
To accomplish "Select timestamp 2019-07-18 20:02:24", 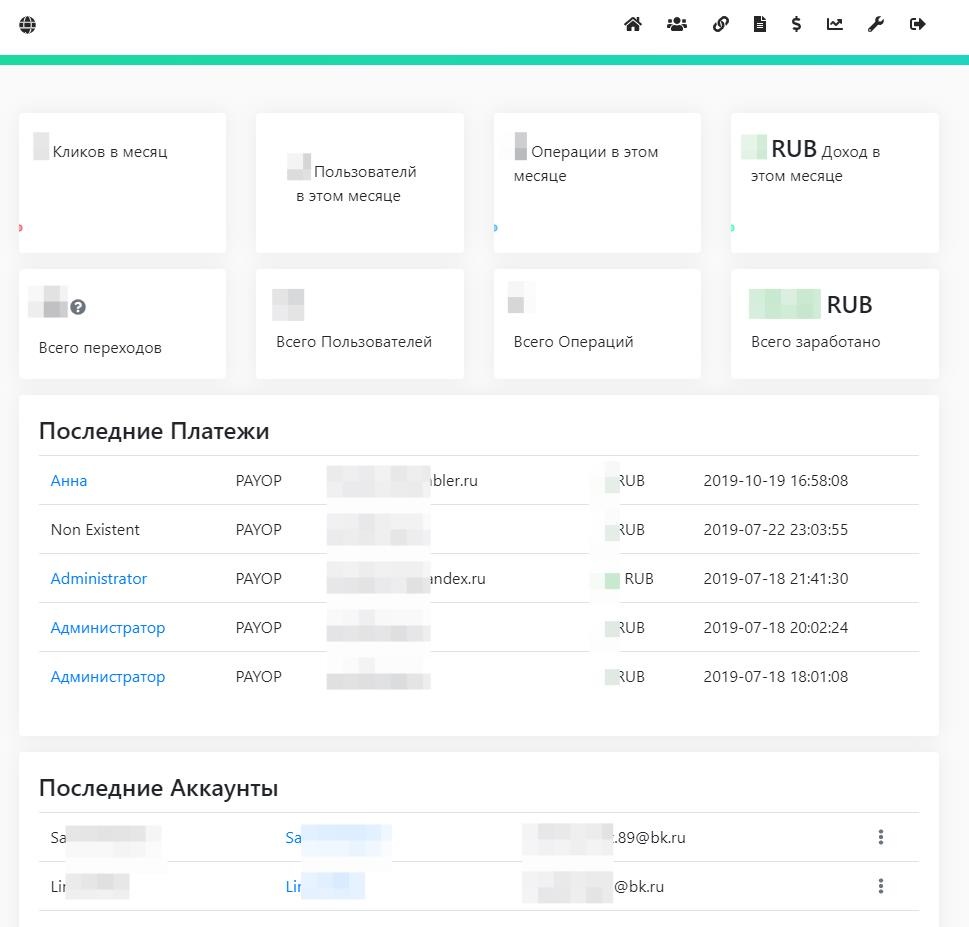I will tap(776, 628).
